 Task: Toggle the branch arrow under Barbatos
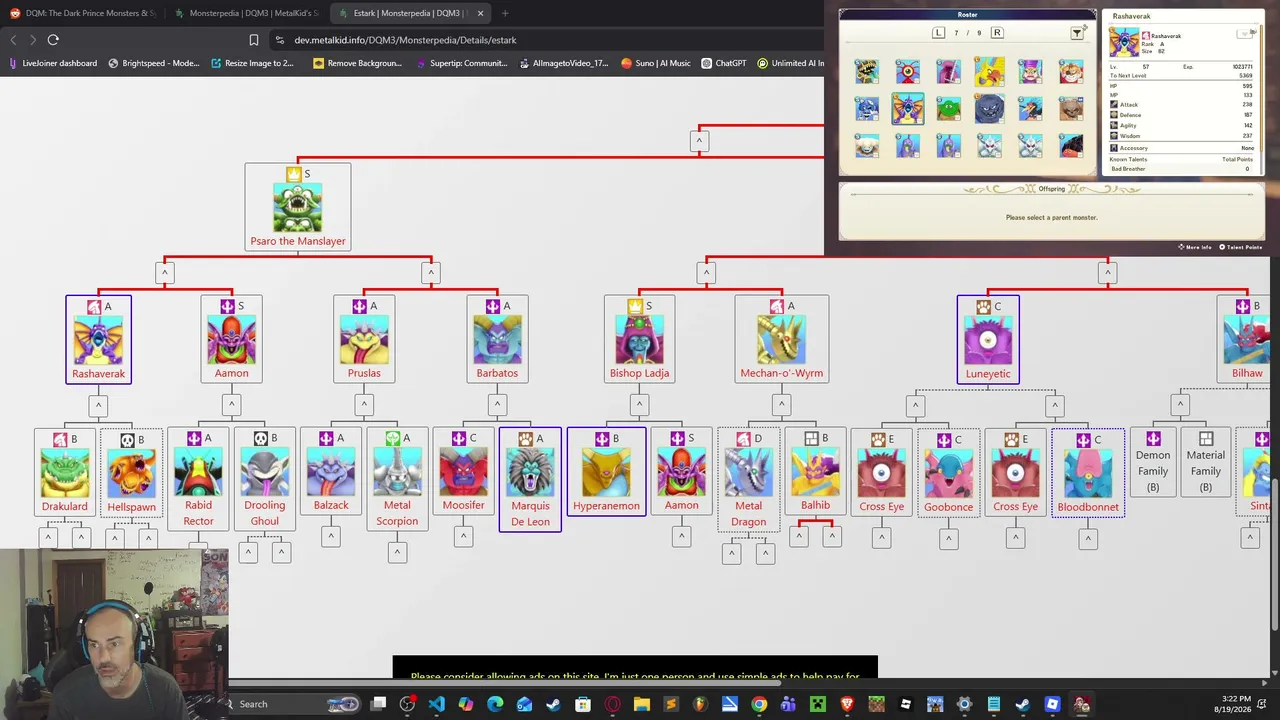(497, 406)
